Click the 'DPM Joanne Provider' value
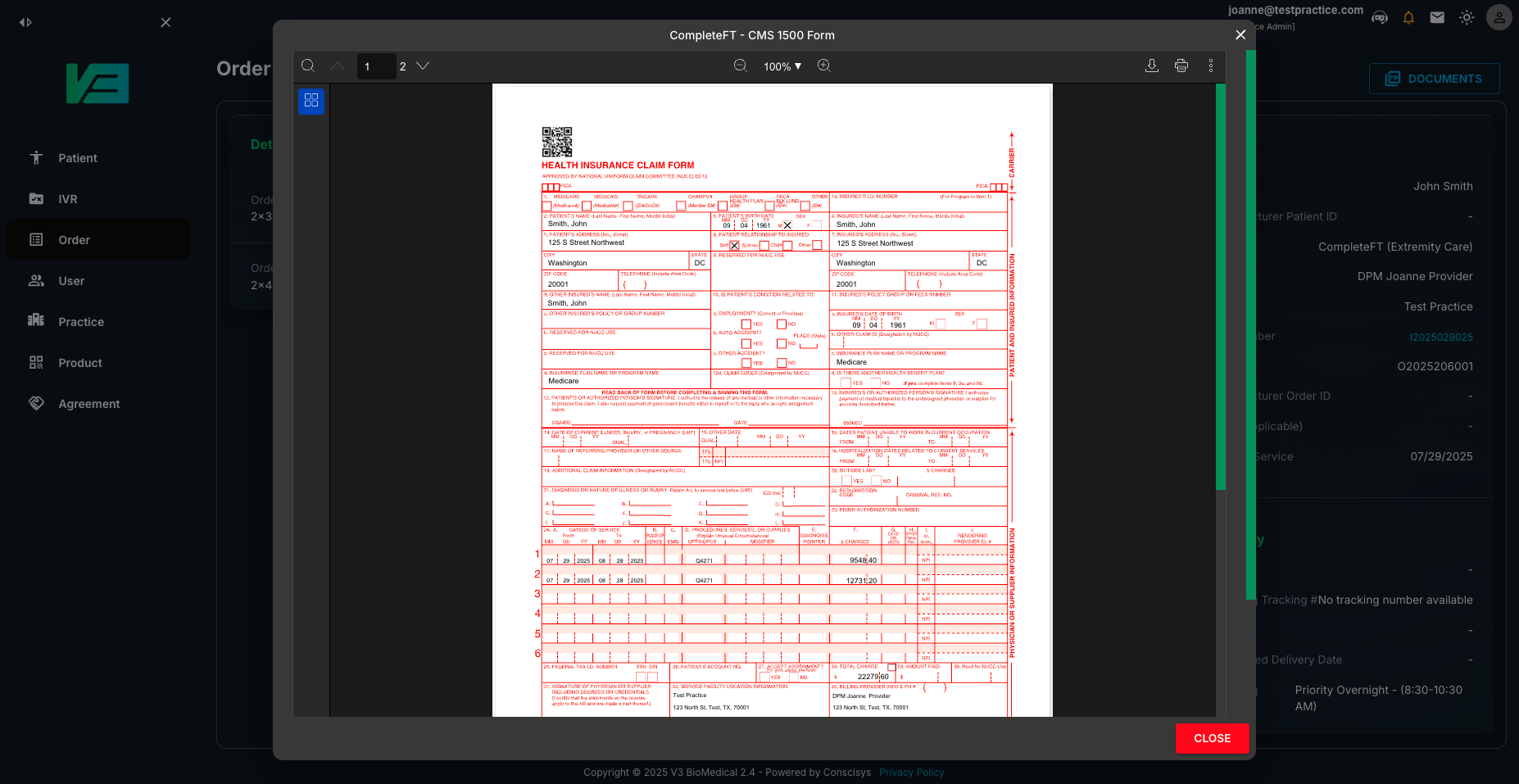 1415,277
